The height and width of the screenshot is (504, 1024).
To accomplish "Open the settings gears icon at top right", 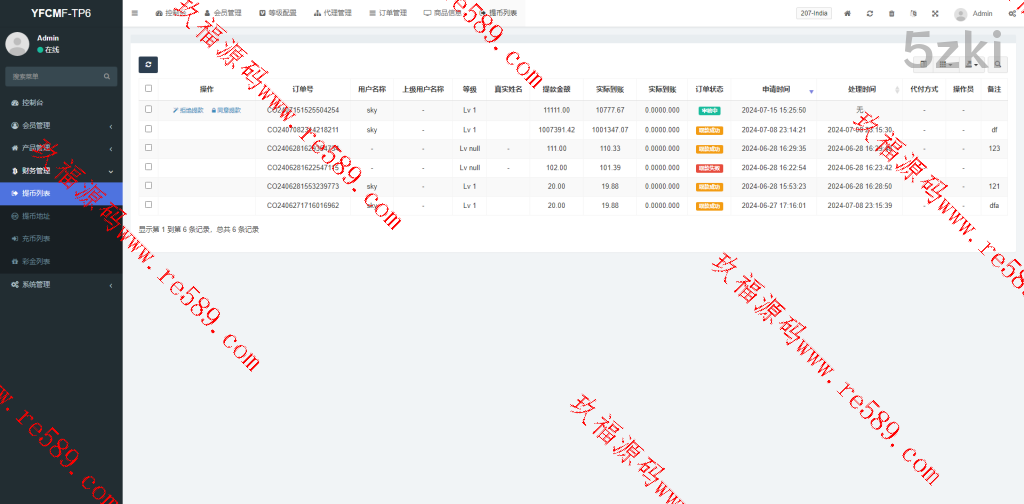I will tap(1012, 14).
